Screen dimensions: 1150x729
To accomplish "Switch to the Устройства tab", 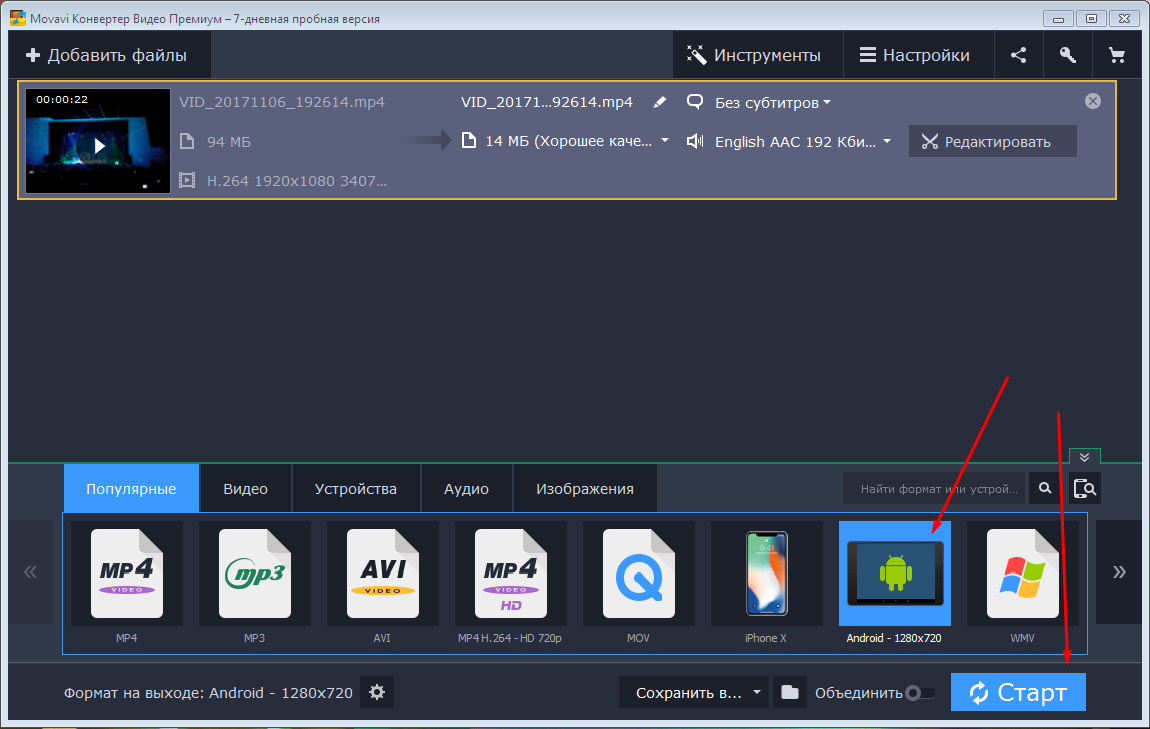I will click(x=355, y=489).
